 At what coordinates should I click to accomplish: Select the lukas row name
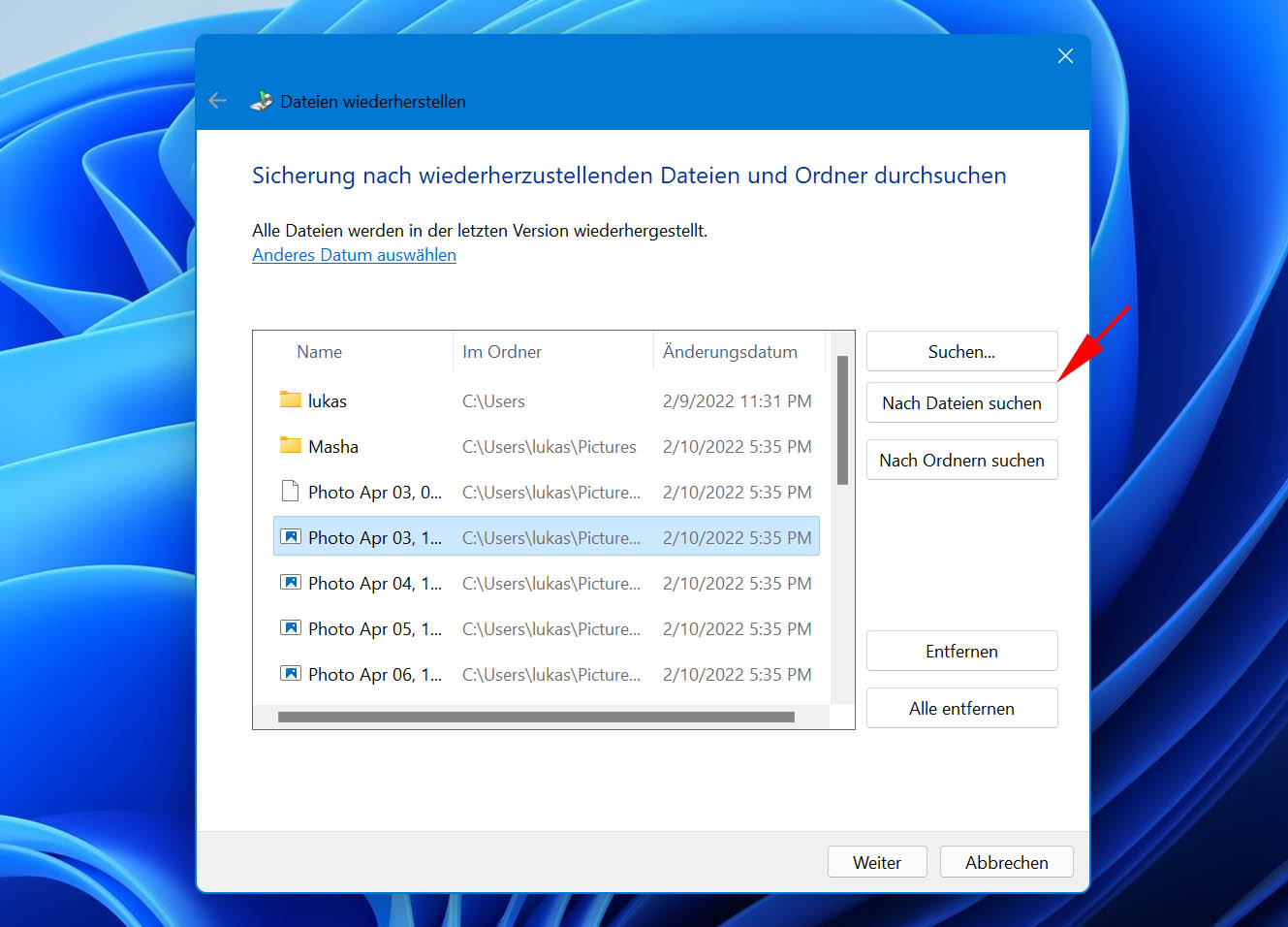[x=327, y=400]
